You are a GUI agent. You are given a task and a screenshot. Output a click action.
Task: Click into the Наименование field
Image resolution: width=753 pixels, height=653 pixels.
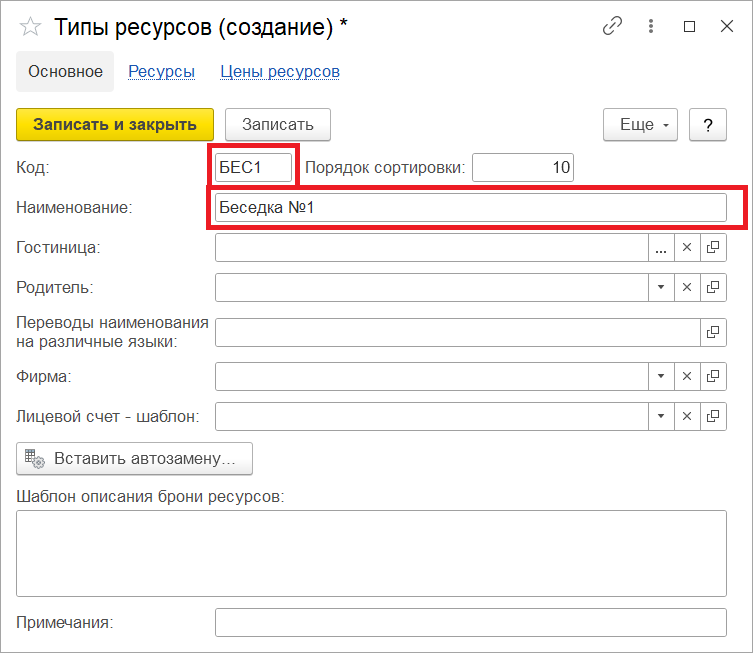point(471,208)
